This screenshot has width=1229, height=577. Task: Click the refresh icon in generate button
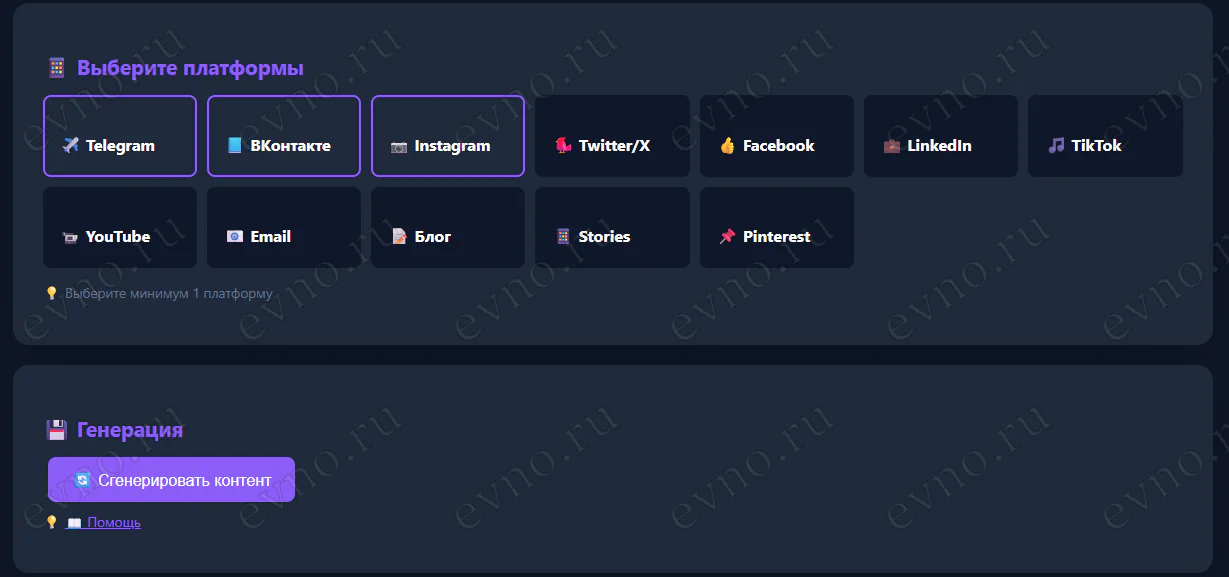tap(83, 480)
